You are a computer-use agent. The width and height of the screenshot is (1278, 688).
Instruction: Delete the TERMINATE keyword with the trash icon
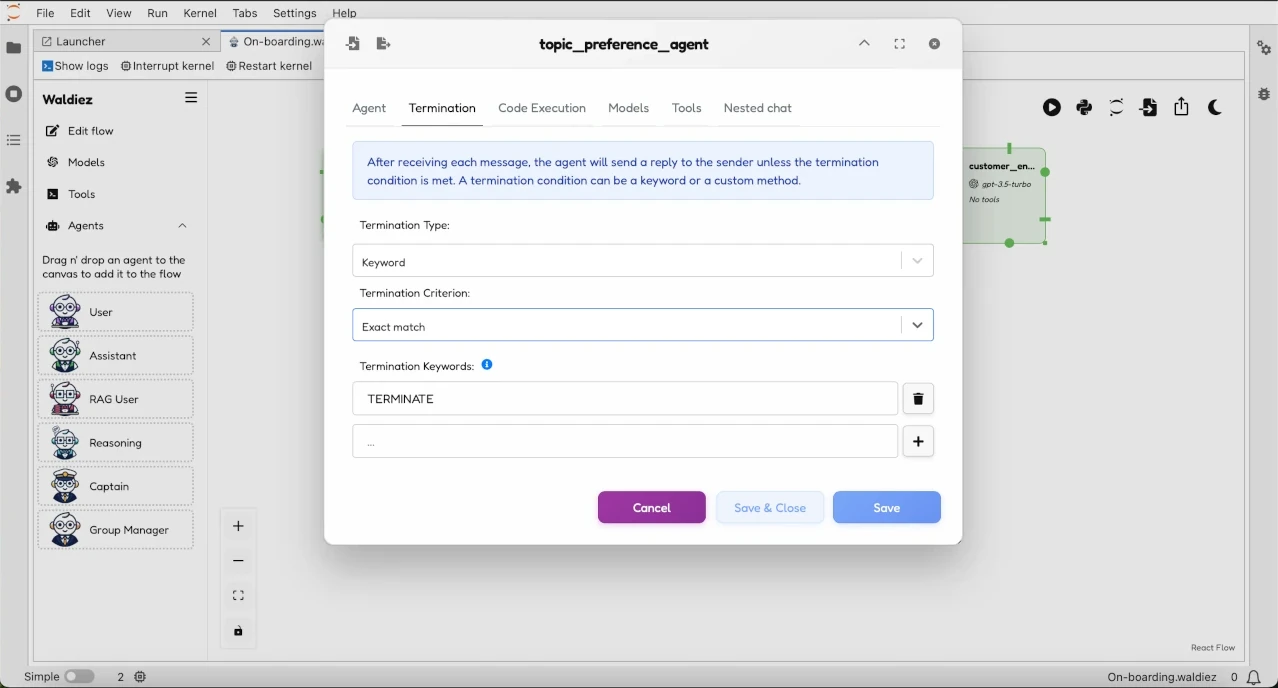click(918, 398)
